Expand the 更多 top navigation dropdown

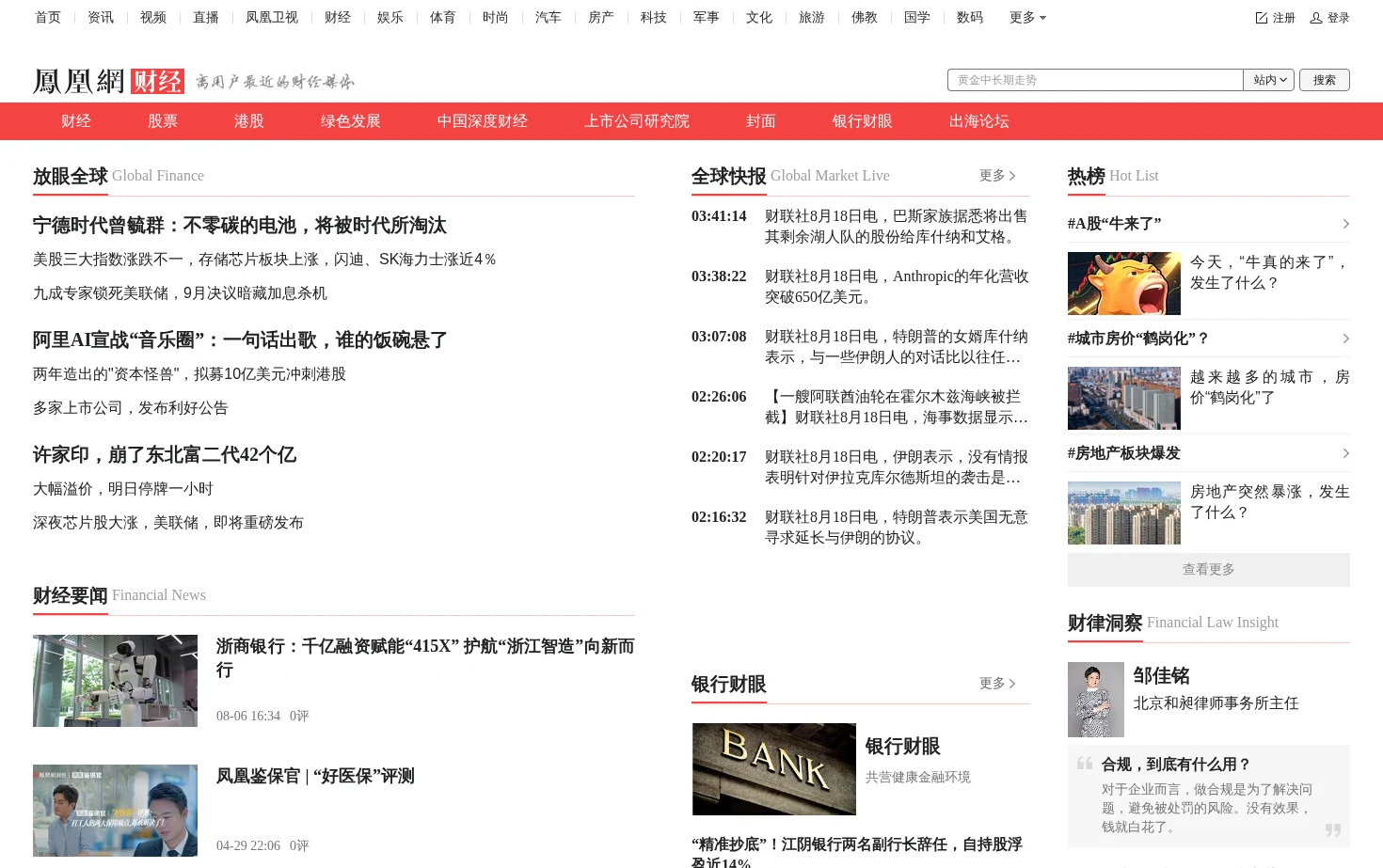(1027, 18)
